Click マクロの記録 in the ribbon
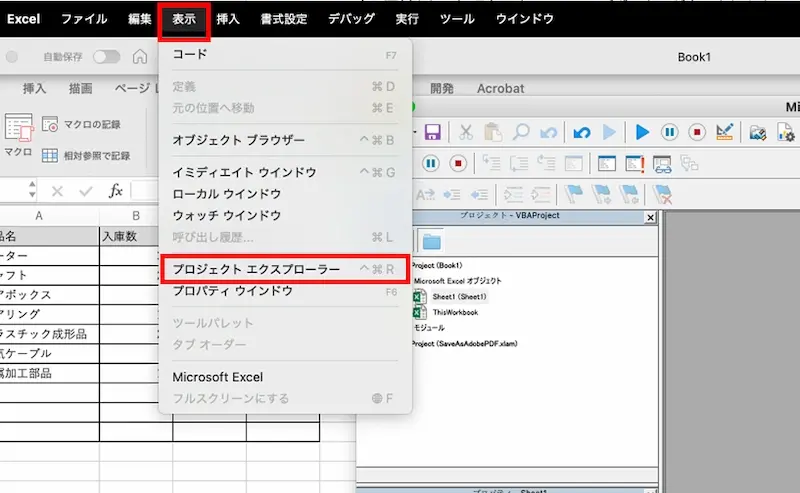Image resolution: width=800 pixels, height=493 pixels. point(82,124)
